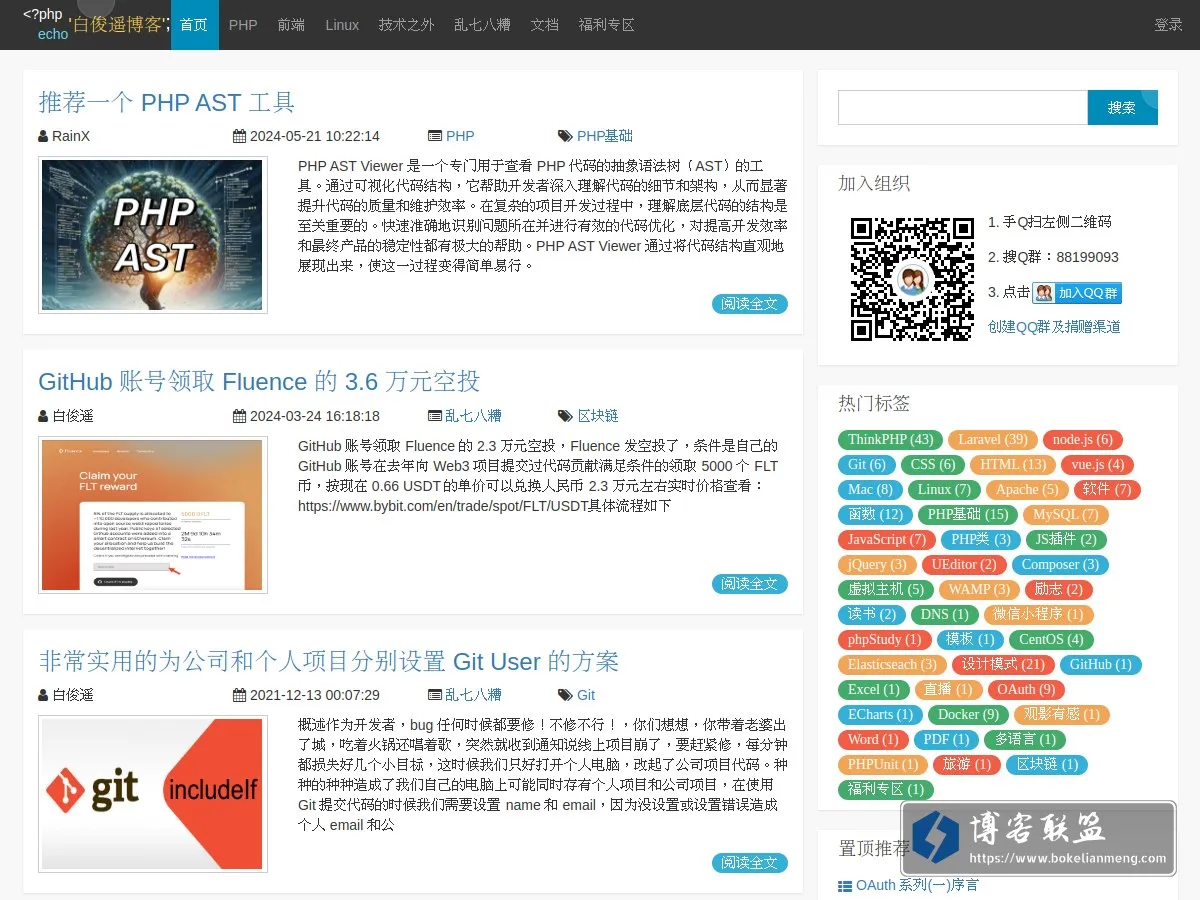
Task: Click the 搜索 button
Action: click(x=1122, y=107)
